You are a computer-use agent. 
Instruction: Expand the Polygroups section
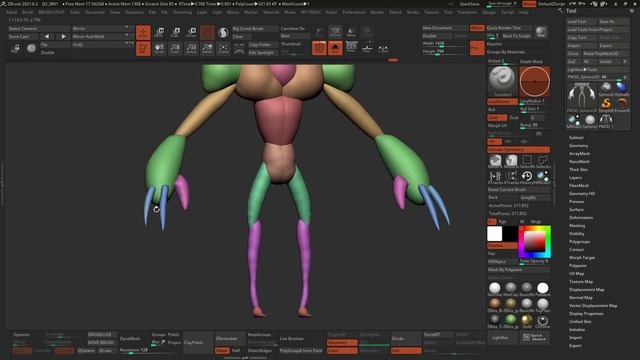579,242
